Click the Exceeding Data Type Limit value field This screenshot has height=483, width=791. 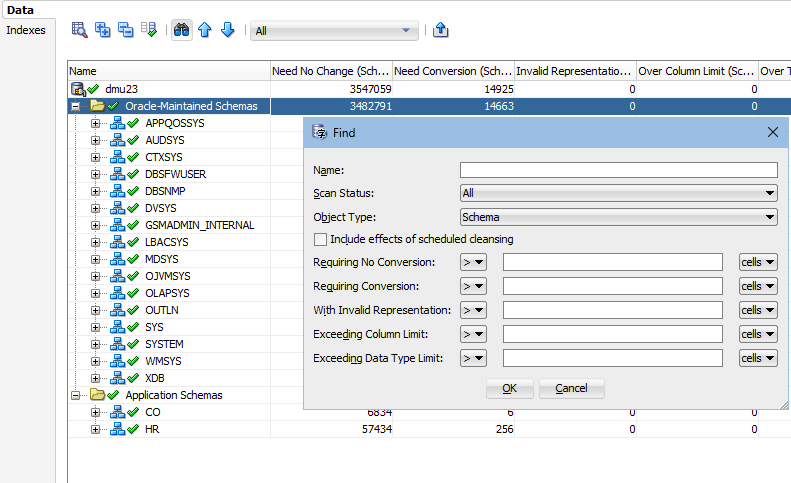coord(612,358)
